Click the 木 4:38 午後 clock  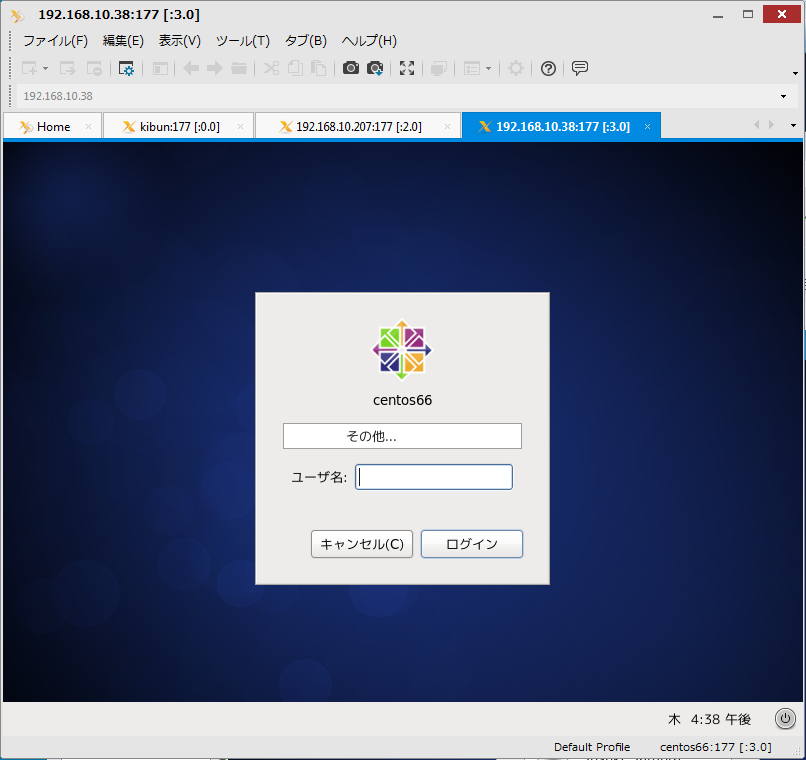pos(709,719)
